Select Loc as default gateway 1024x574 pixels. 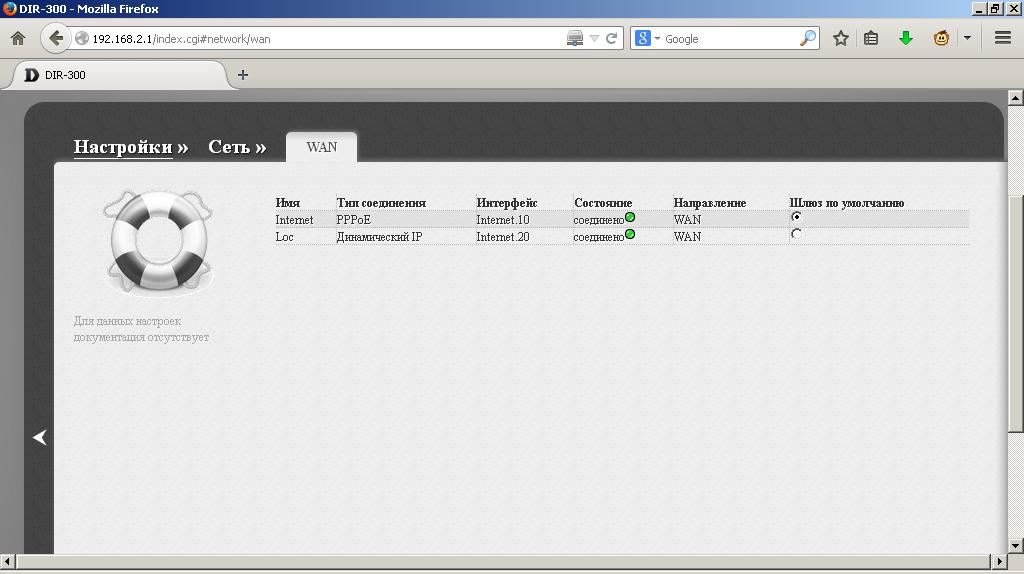[x=796, y=234]
